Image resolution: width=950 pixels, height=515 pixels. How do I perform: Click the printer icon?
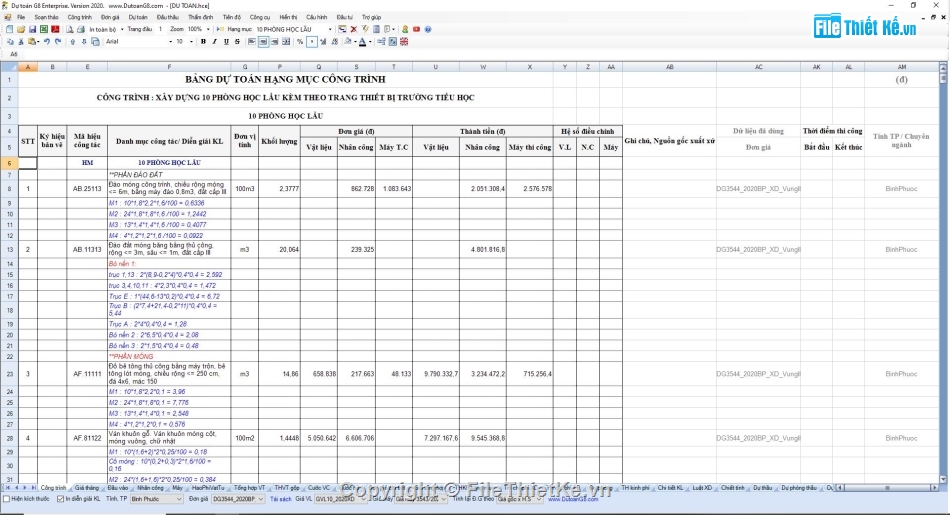[x=81, y=29]
